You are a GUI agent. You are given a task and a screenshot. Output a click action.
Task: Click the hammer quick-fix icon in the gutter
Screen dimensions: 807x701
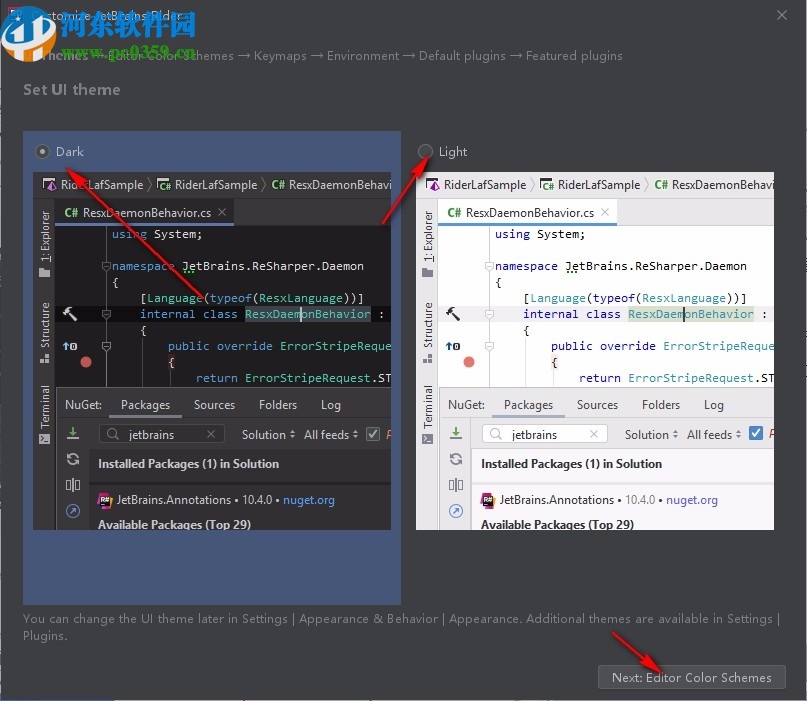[69, 313]
